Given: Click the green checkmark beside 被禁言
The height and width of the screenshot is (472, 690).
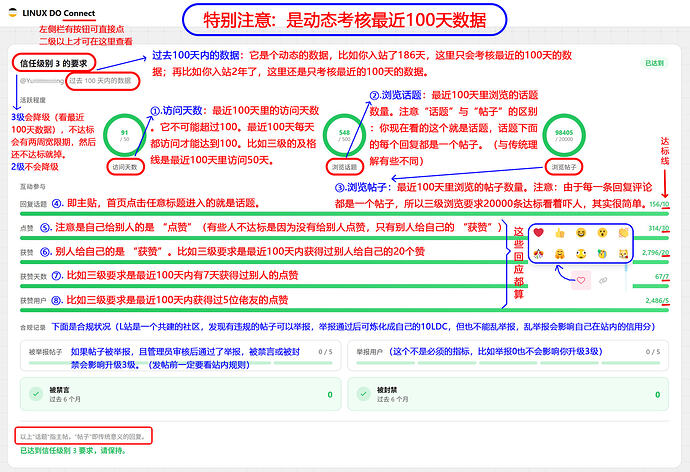Looking at the screenshot, I should pos(36,394).
